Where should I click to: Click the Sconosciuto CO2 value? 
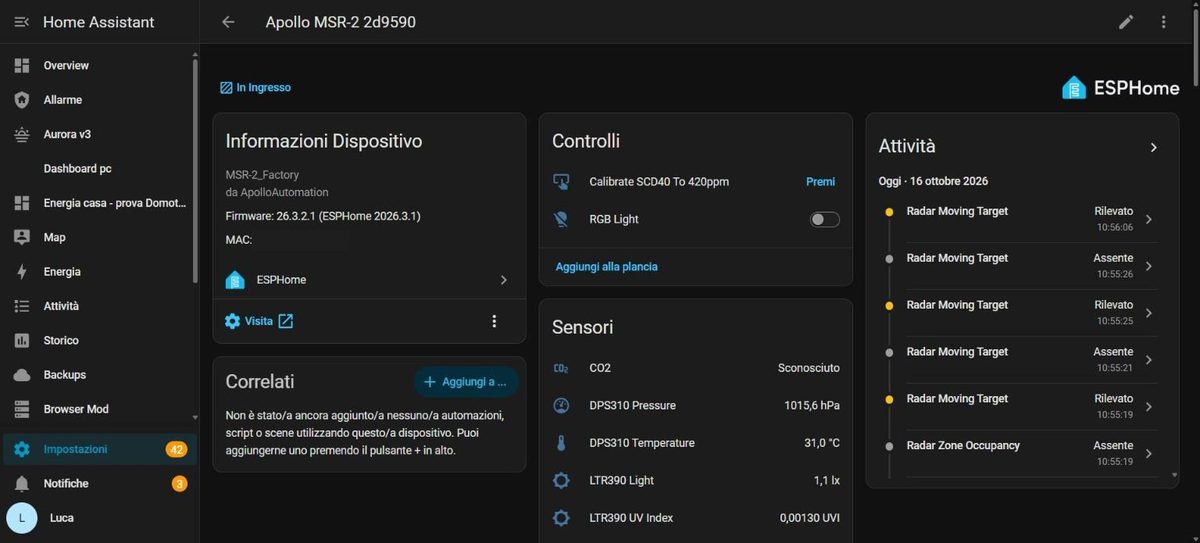[809, 368]
